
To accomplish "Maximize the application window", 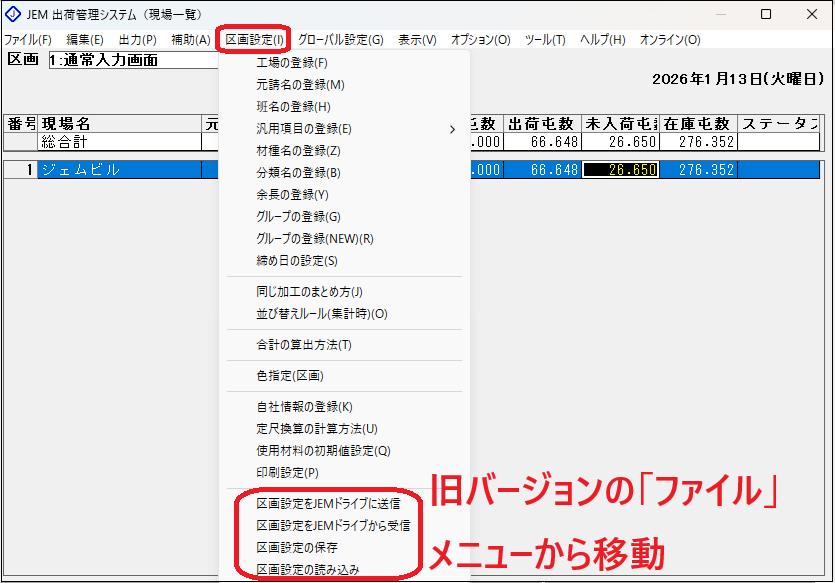I will [765, 15].
